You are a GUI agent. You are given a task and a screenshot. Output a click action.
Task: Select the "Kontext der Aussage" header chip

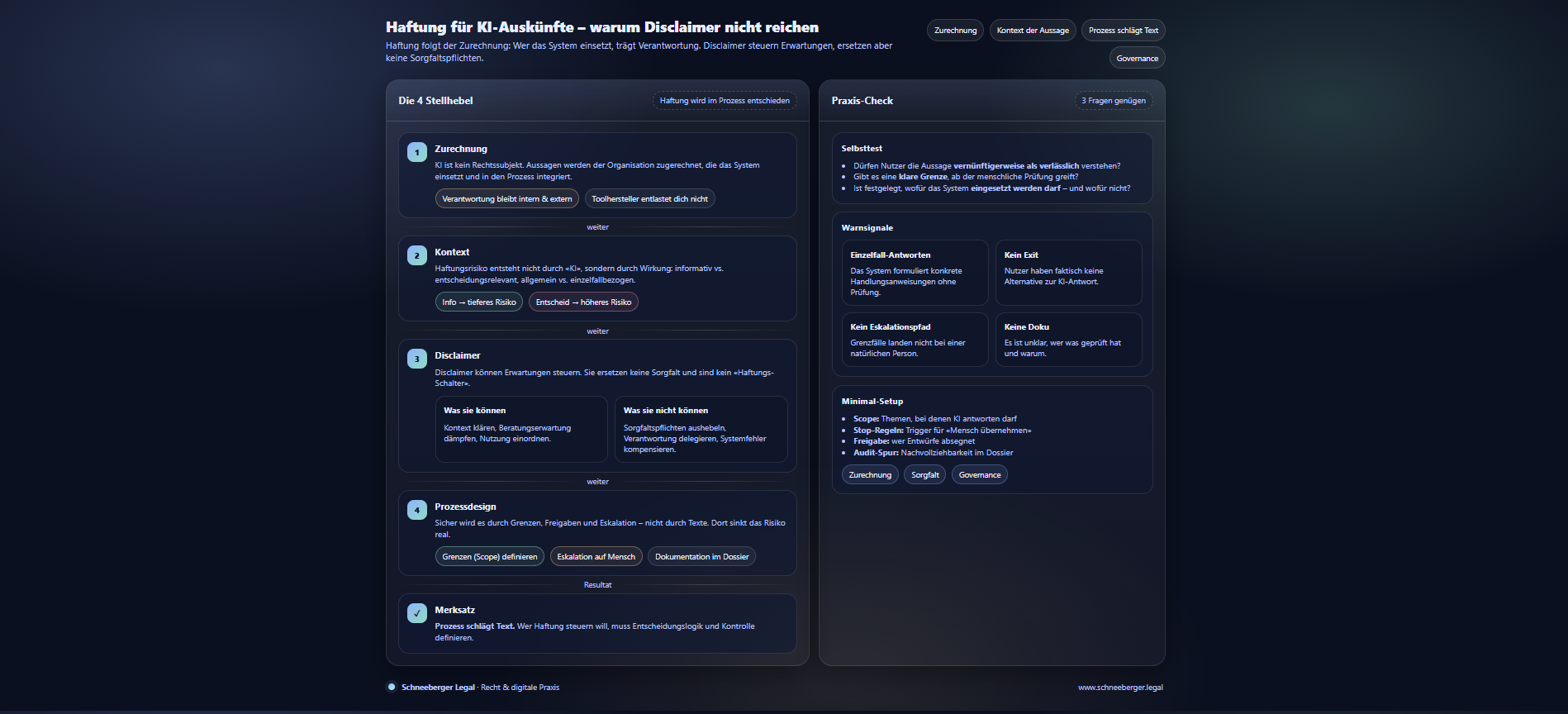[x=1033, y=31]
